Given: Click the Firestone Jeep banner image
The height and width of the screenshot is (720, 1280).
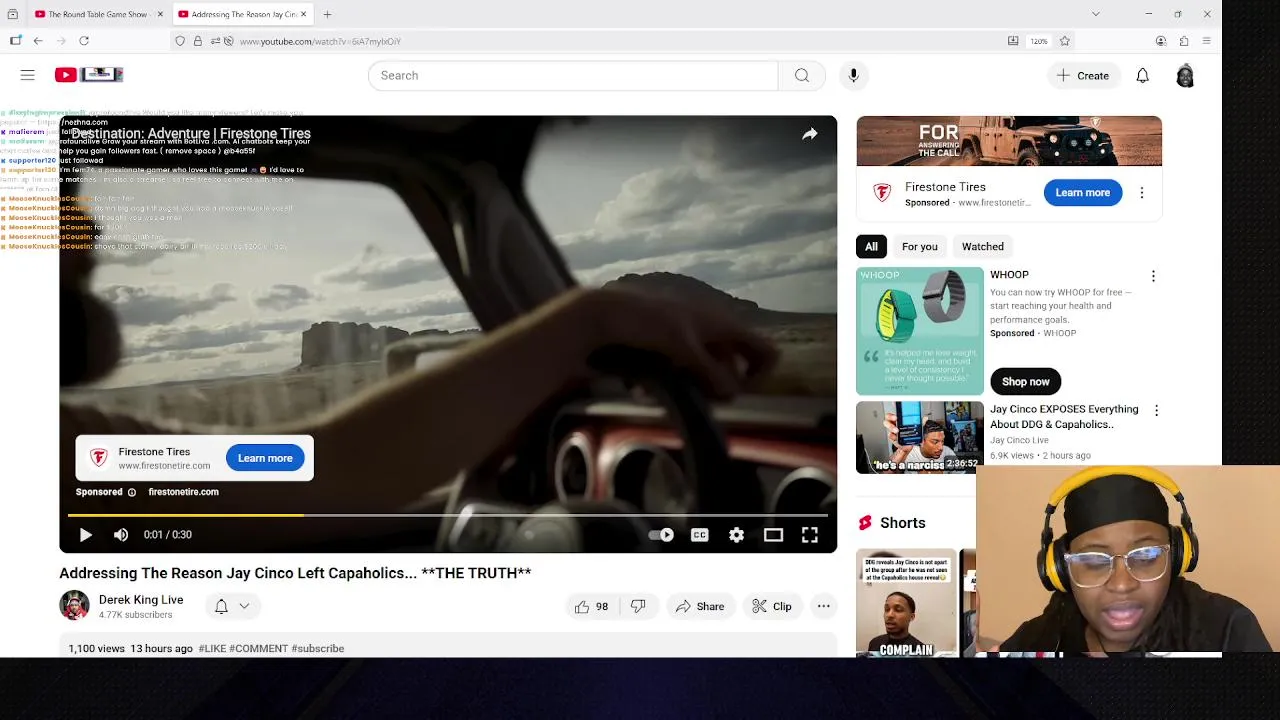Looking at the screenshot, I should 1009,141.
